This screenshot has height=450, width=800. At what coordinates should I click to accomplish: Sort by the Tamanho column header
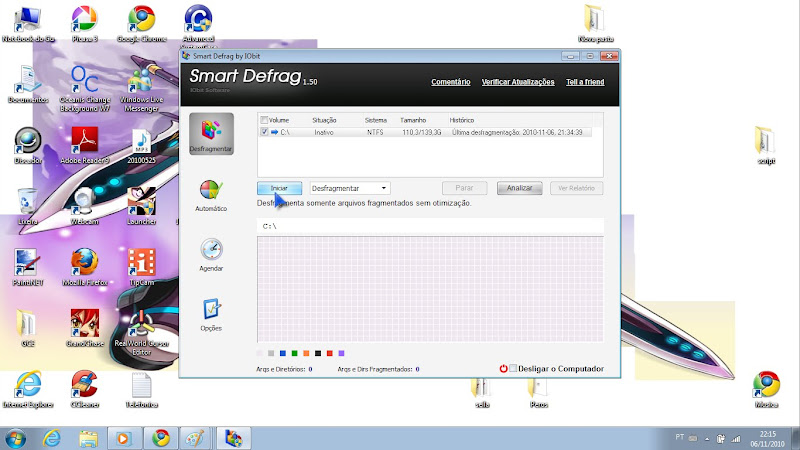(413, 120)
